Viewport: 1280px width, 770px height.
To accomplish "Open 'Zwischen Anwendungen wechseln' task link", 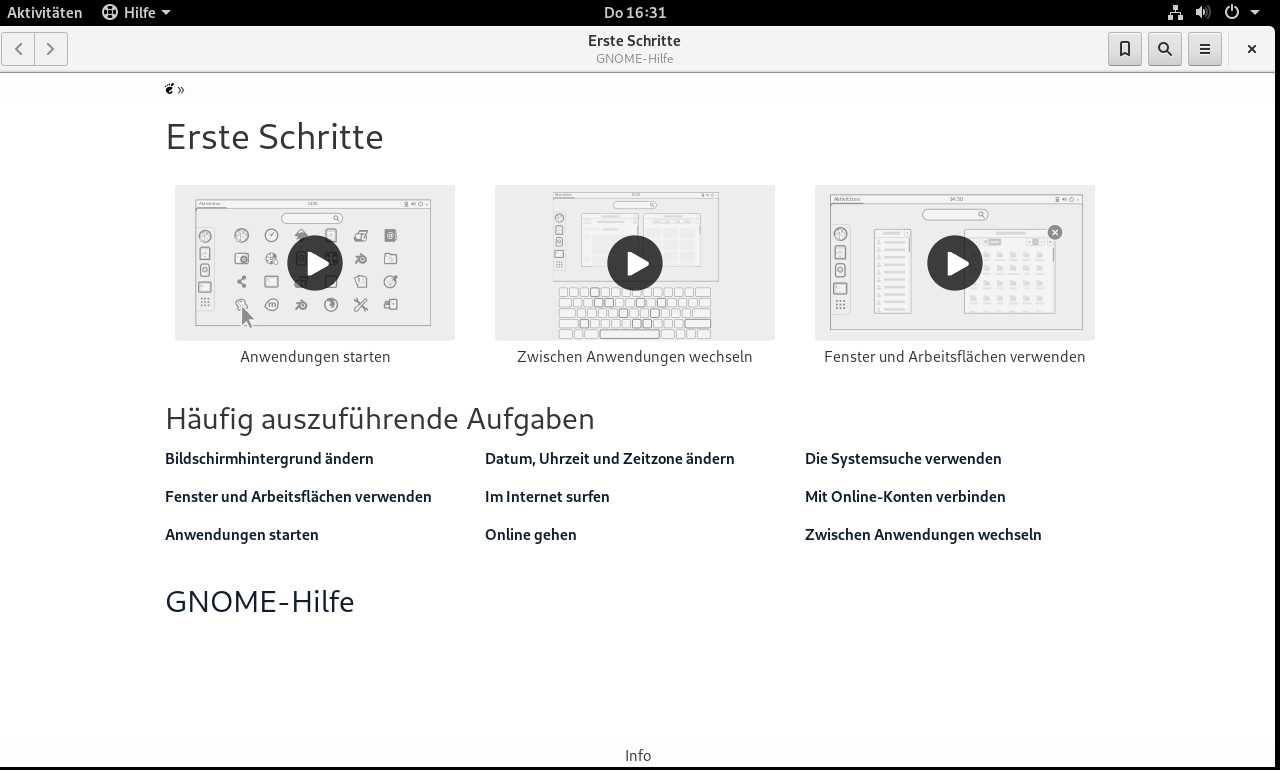I will click(923, 535).
